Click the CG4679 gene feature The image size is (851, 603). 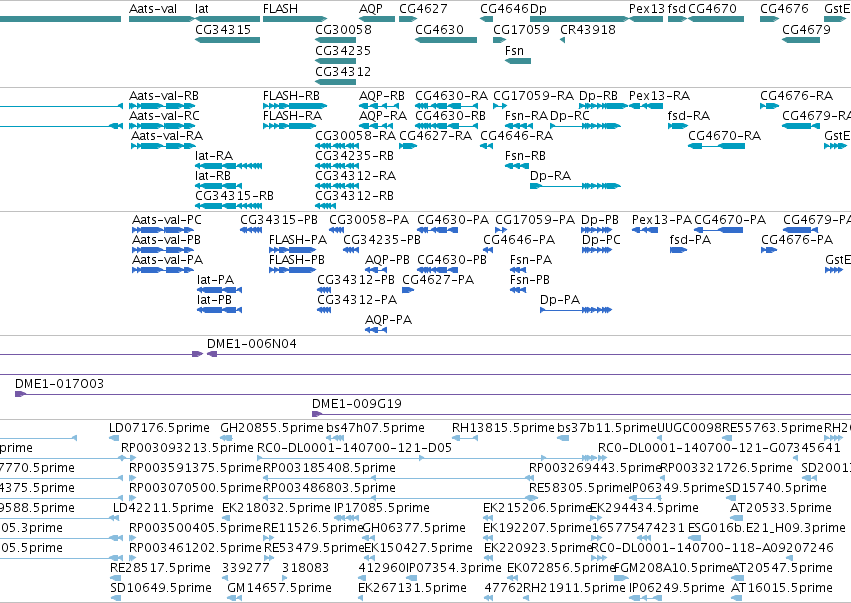(801, 40)
